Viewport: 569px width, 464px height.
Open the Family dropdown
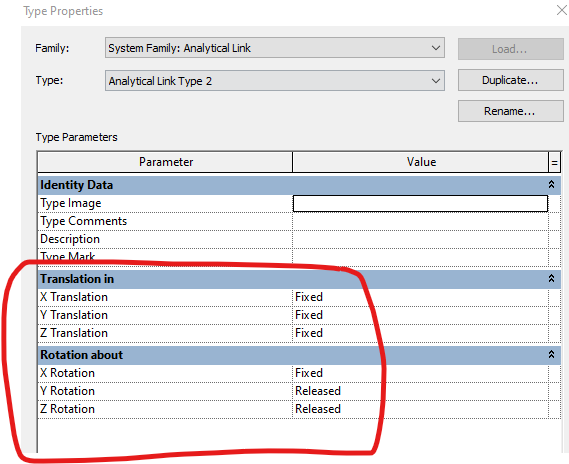[x=275, y=48]
